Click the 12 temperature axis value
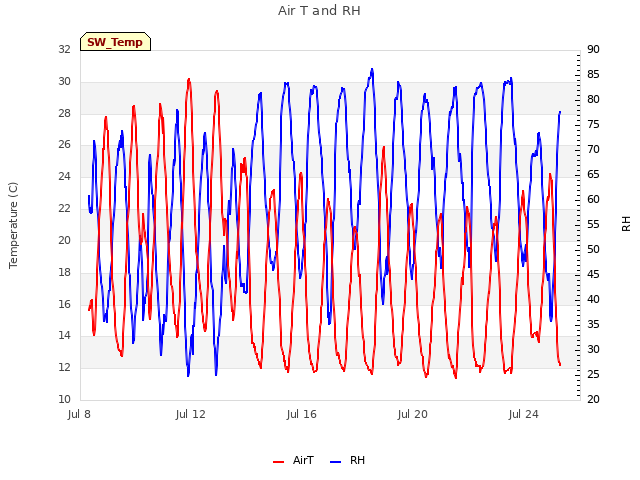Image resolution: width=640 pixels, height=480 pixels. click(64, 367)
